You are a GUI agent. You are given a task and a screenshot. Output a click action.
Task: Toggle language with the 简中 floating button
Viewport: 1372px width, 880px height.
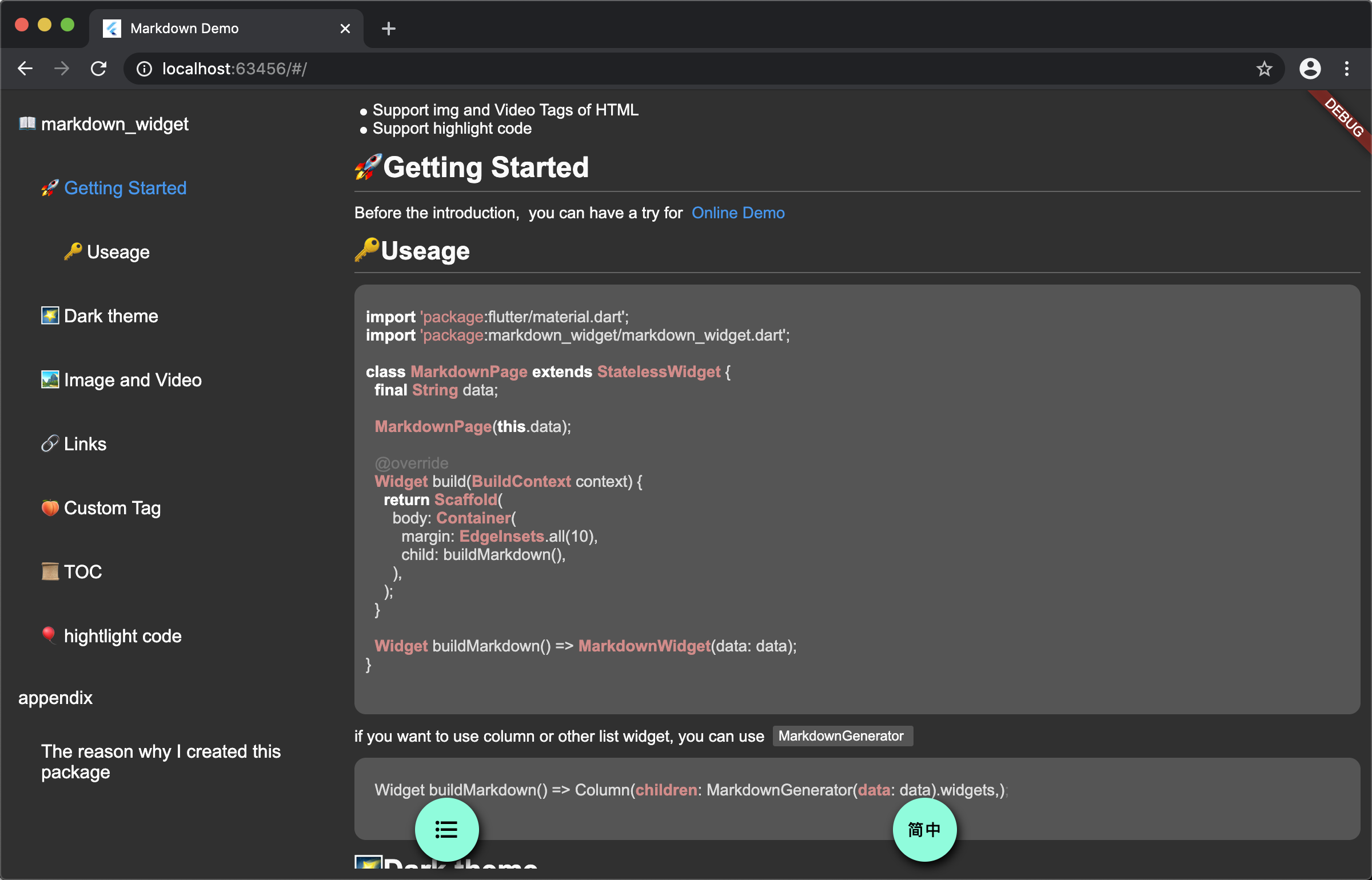click(924, 829)
